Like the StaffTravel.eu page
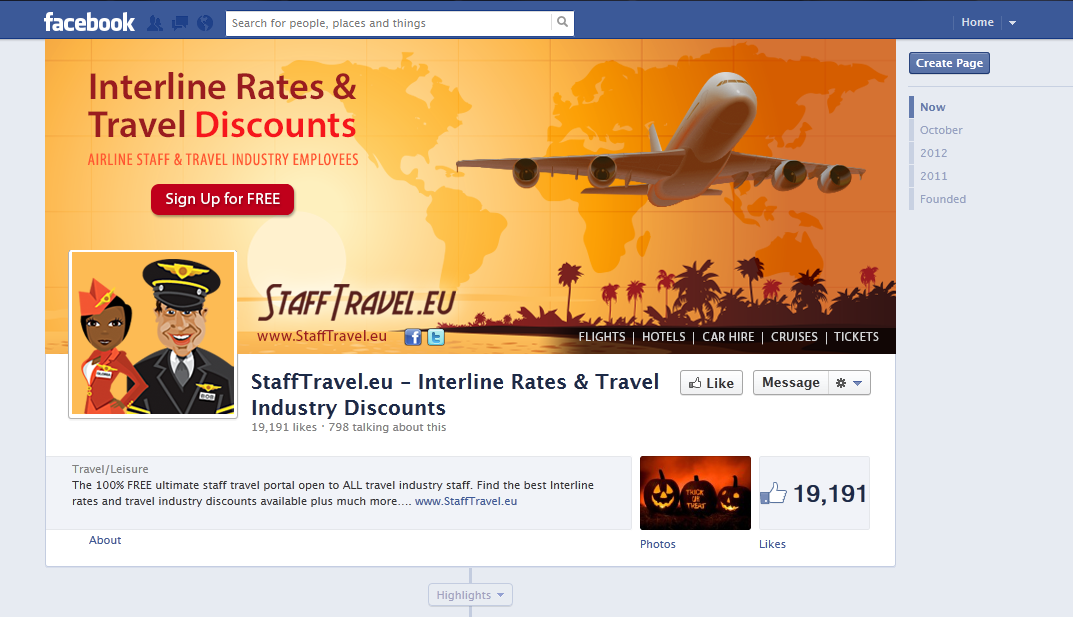The image size is (1073, 617). tap(711, 383)
